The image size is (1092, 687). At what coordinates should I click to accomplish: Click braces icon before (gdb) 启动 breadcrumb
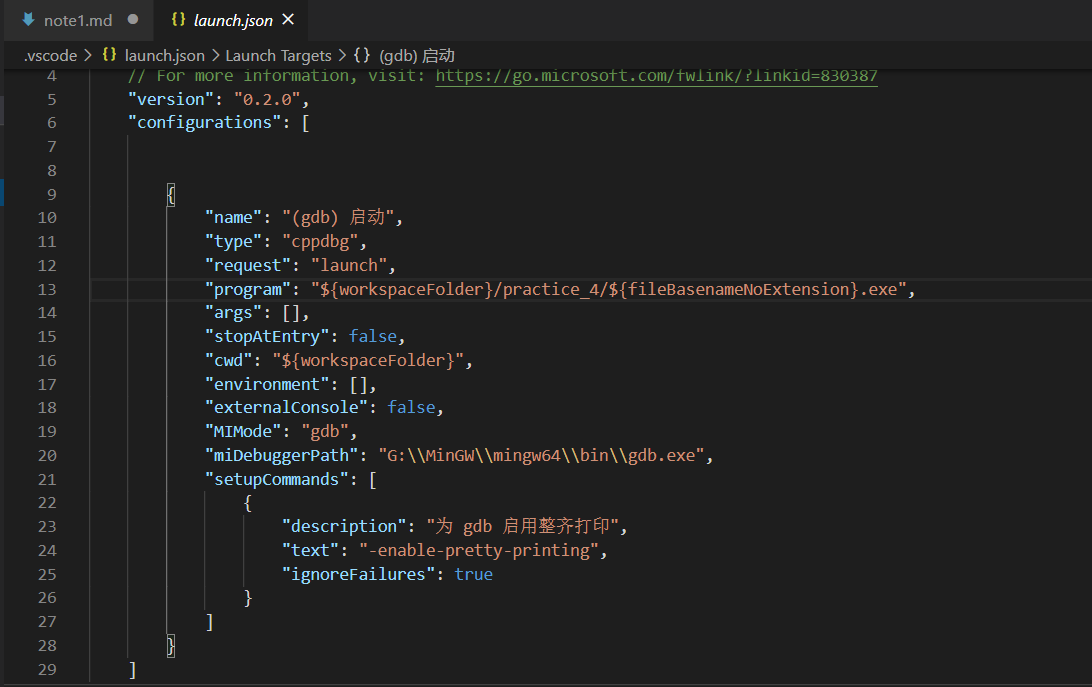coord(361,55)
